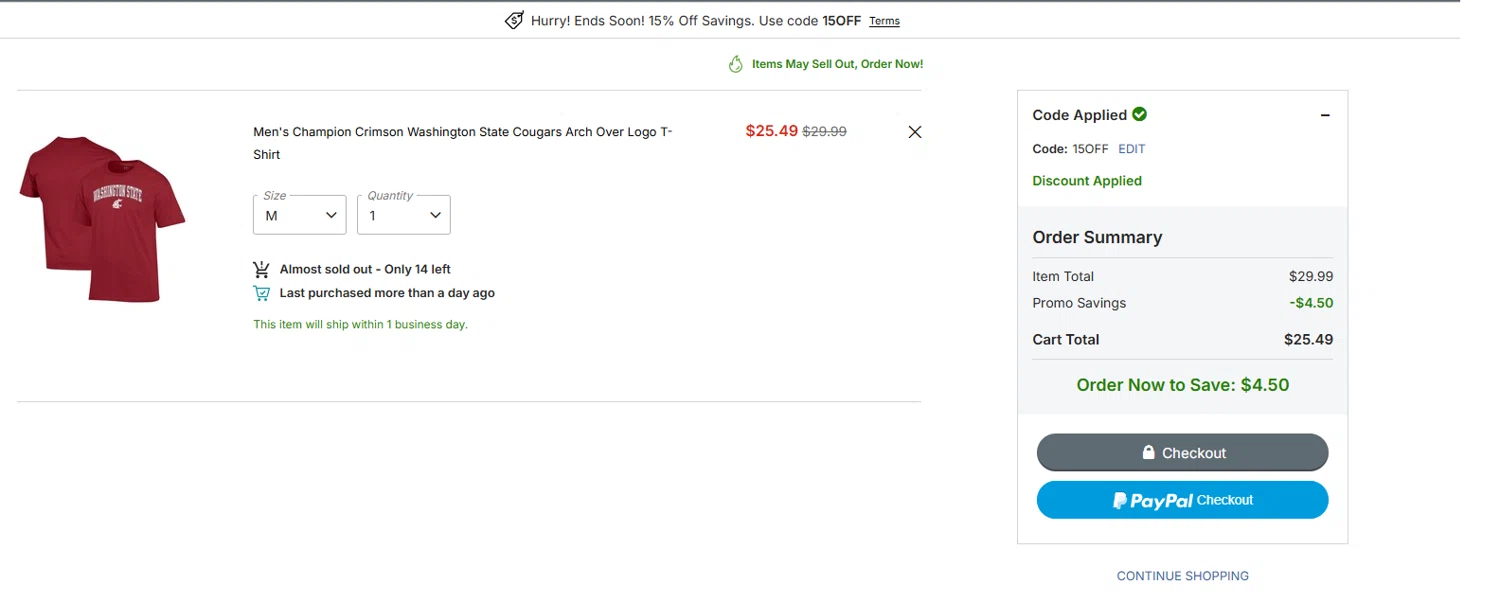The image size is (1500, 599).
Task: Click the Code Applied heading text
Action: pyautogui.click(x=1079, y=115)
